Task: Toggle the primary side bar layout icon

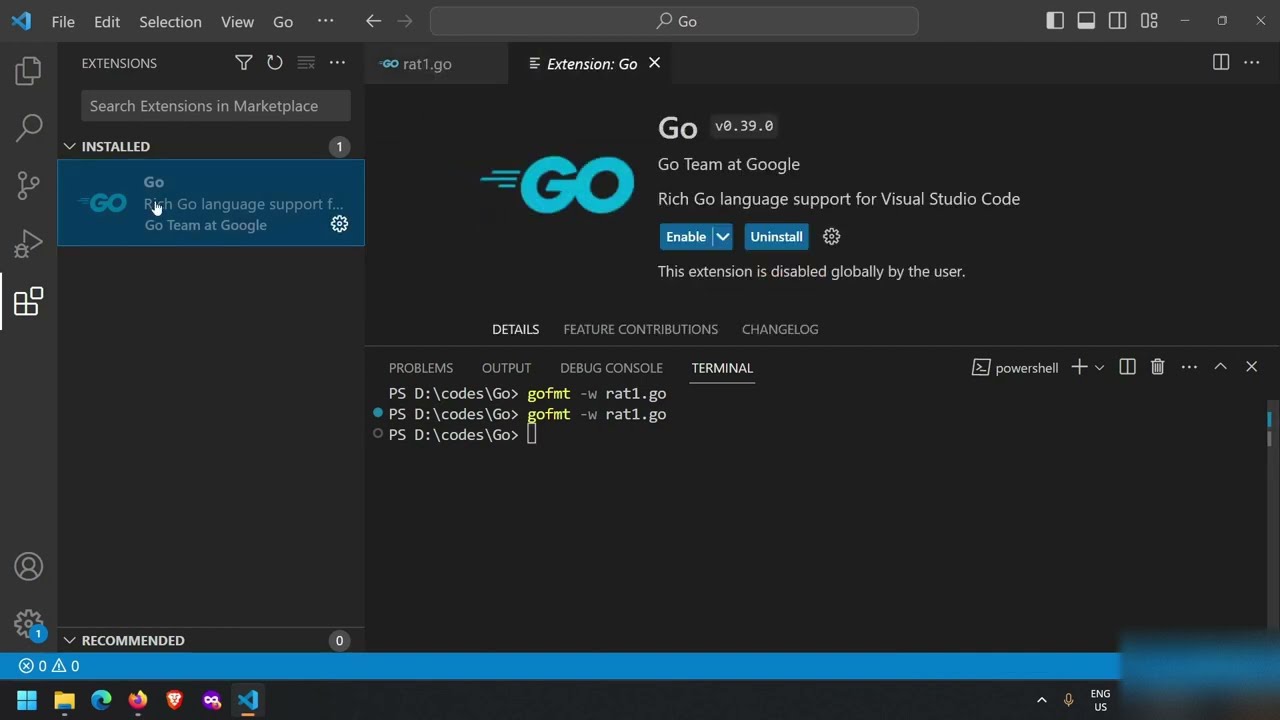Action: [x=1055, y=21]
